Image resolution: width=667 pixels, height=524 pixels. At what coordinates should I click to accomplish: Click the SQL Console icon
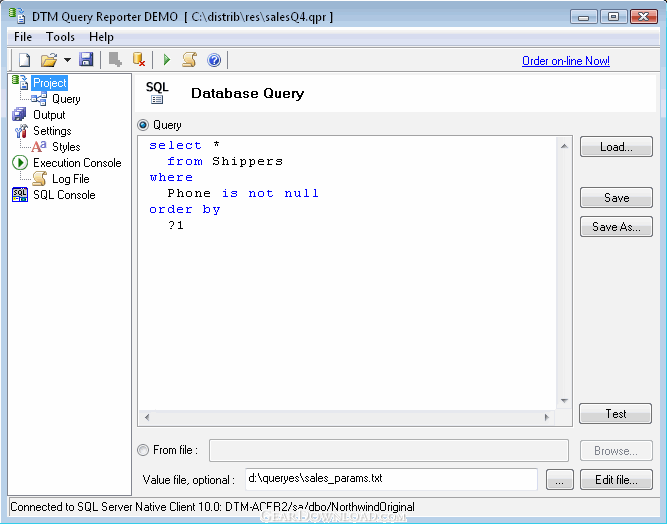[x=20, y=195]
